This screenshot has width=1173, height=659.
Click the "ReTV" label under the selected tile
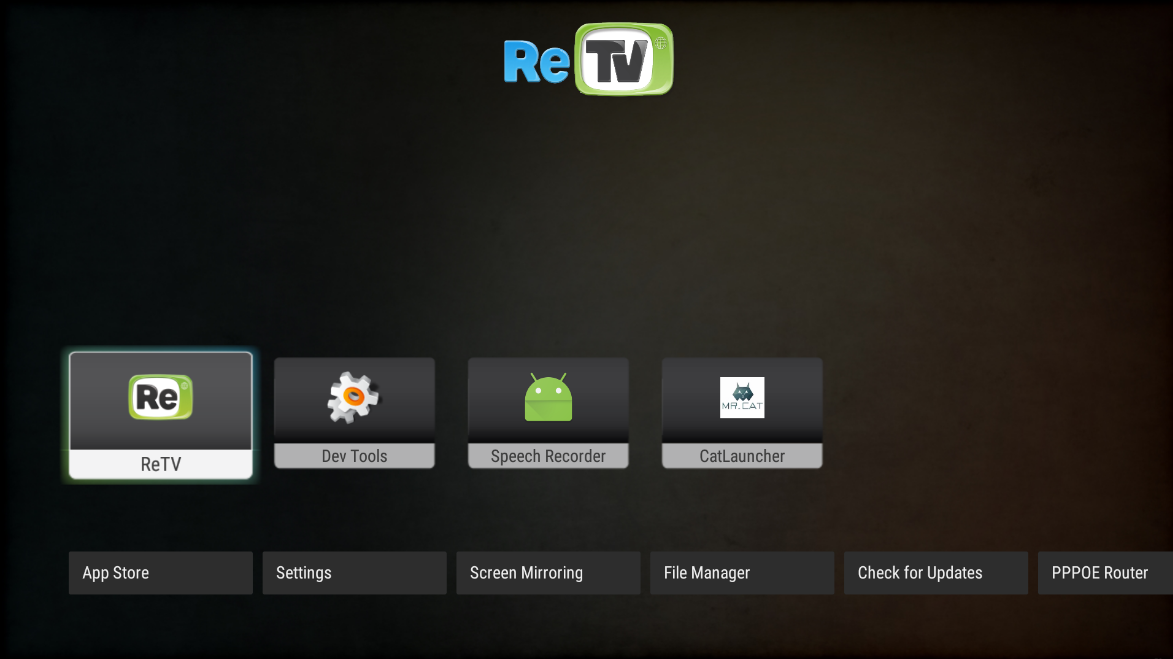[x=161, y=465]
